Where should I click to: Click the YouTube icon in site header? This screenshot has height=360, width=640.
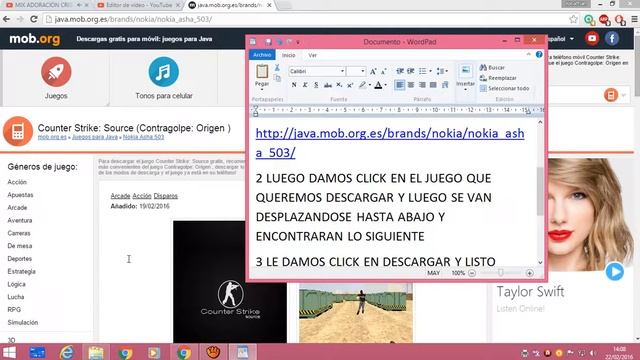click(592, 38)
